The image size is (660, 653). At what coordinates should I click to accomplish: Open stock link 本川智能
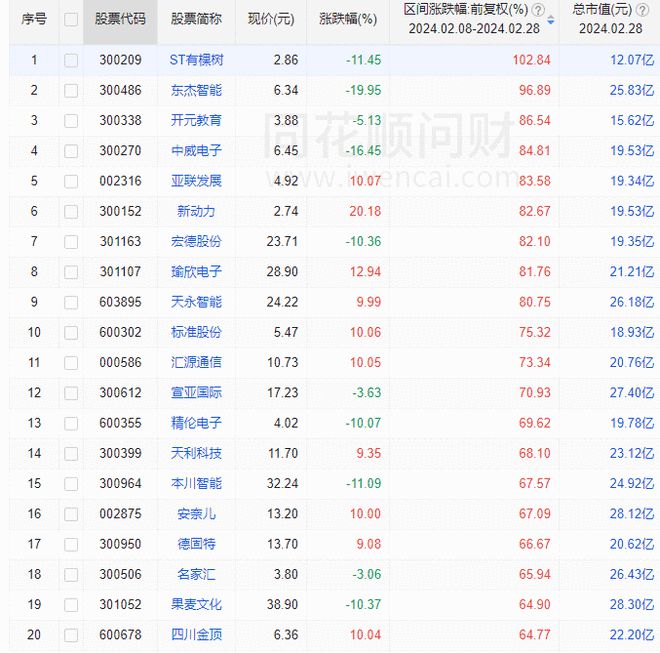click(x=196, y=483)
